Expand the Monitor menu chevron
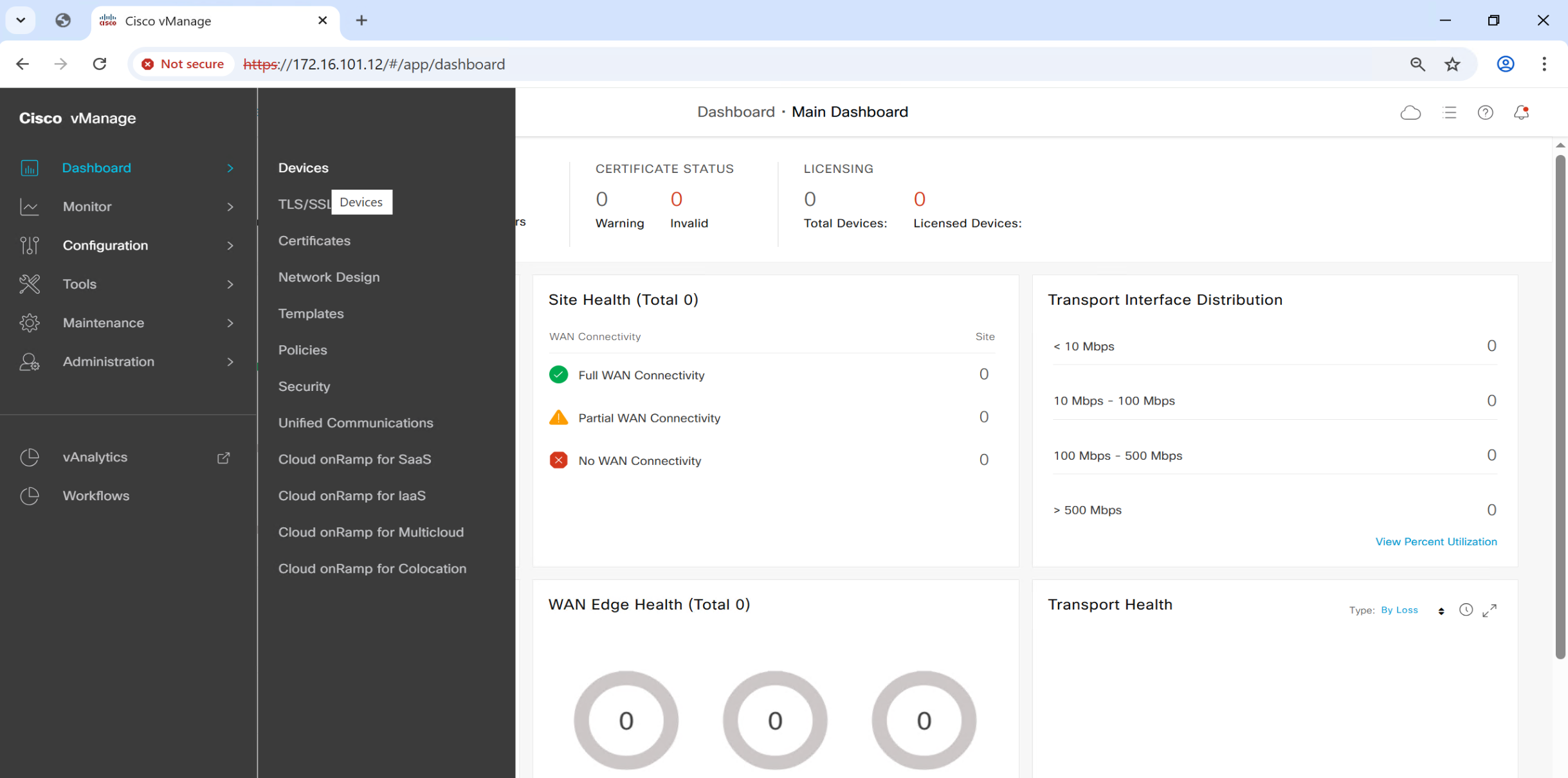Image resolution: width=1568 pixels, height=778 pixels. pos(230,207)
